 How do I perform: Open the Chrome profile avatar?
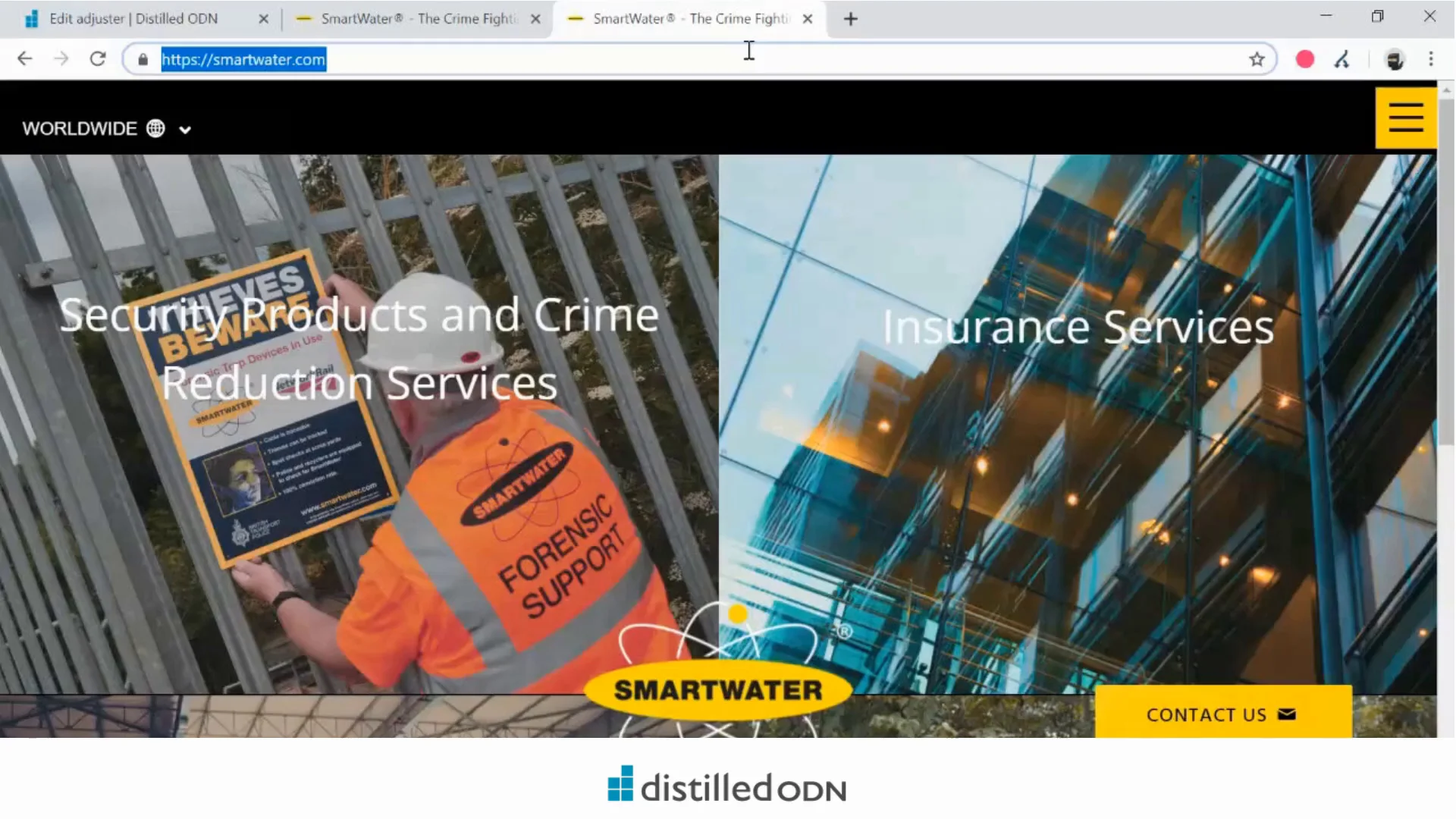point(1395,59)
